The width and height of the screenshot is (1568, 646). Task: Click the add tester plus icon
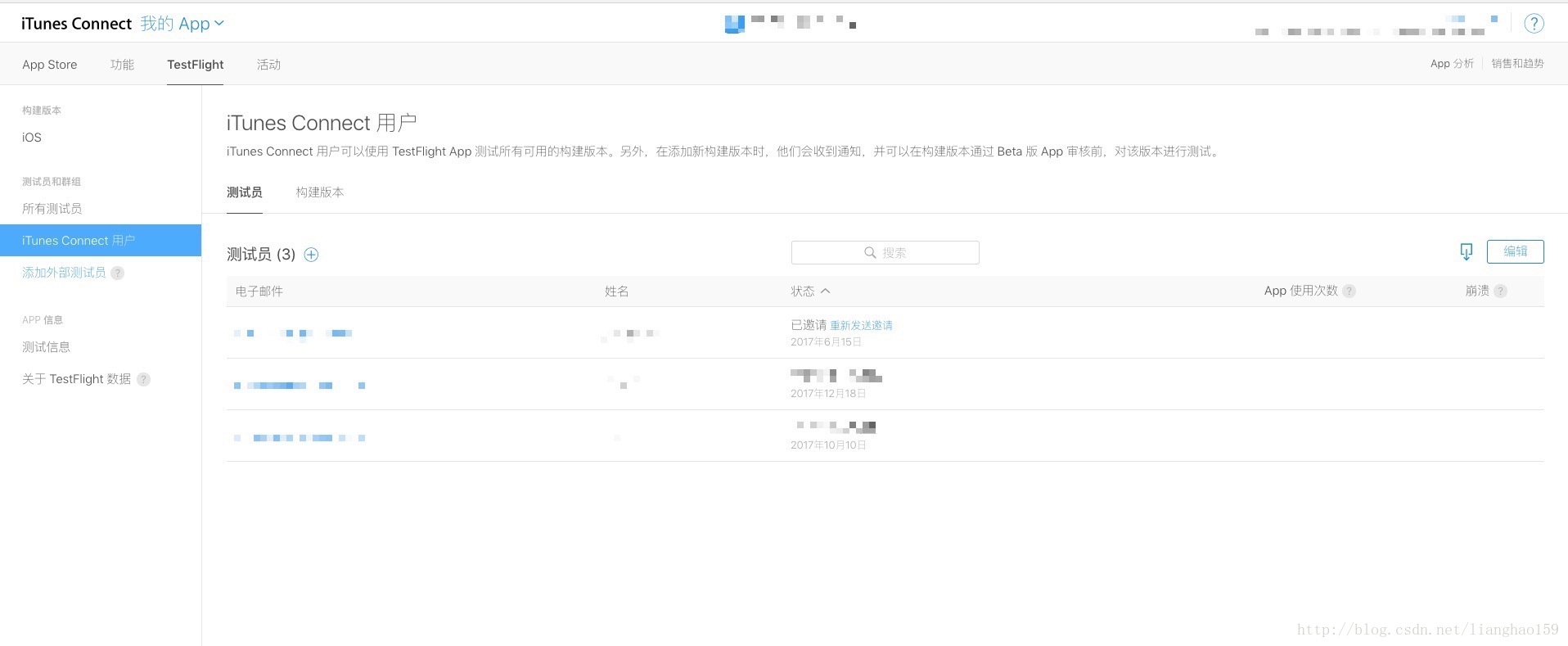click(x=311, y=255)
